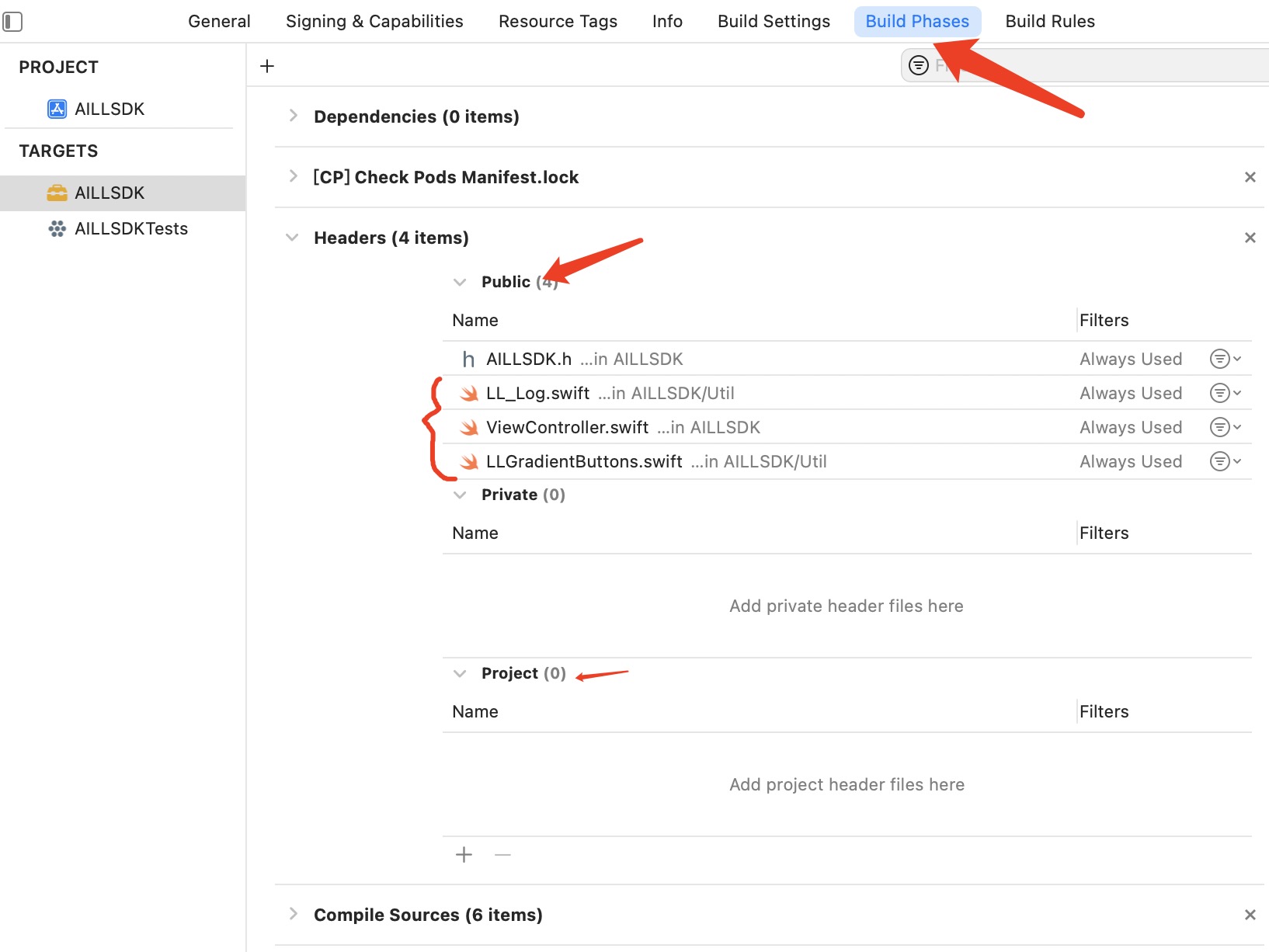The height and width of the screenshot is (952, 1269).
Task: Click the Name column header under Private
Action: pos(475,533)
